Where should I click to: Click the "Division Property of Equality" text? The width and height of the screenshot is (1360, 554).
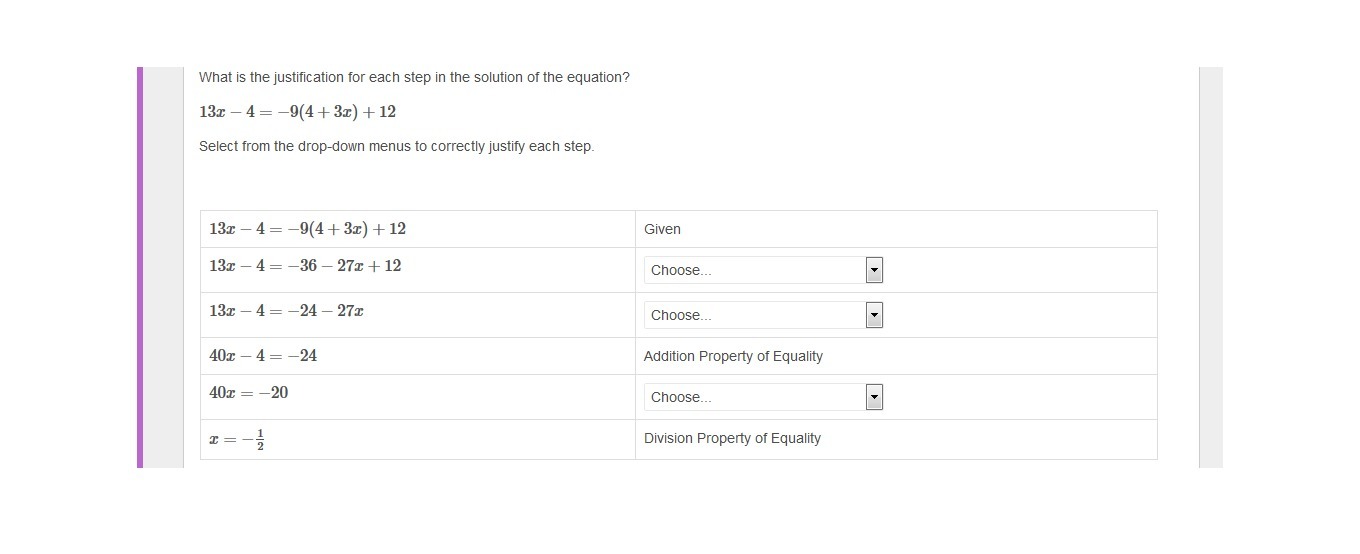[x=732, y=438]
